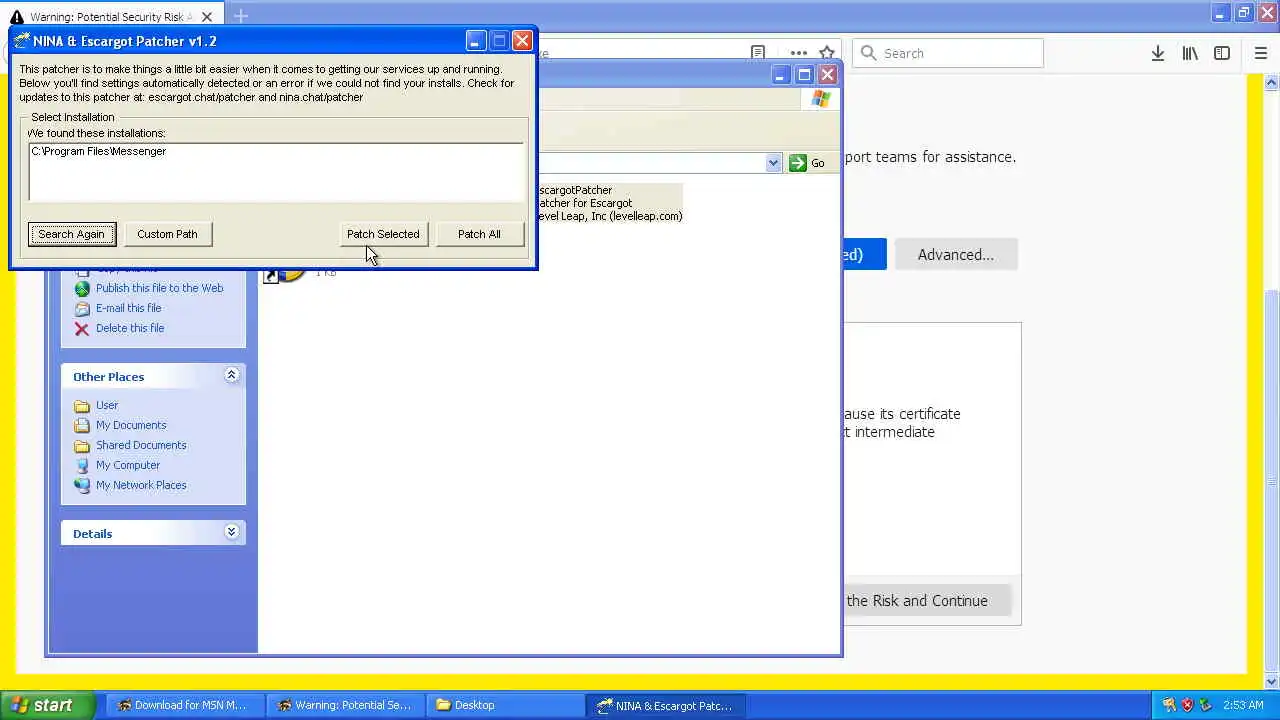Viewport: 1280px width, 720px height.
Task: Click the Patch Selected button
Action: tap(383, 234)
